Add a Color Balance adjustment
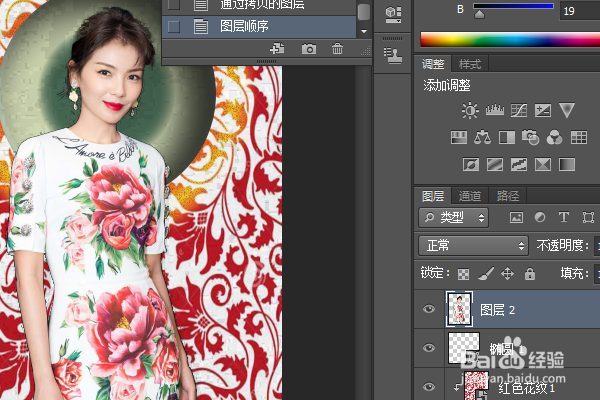The width and height of the screenshot is (600, 400). click(x=482, y=137)
